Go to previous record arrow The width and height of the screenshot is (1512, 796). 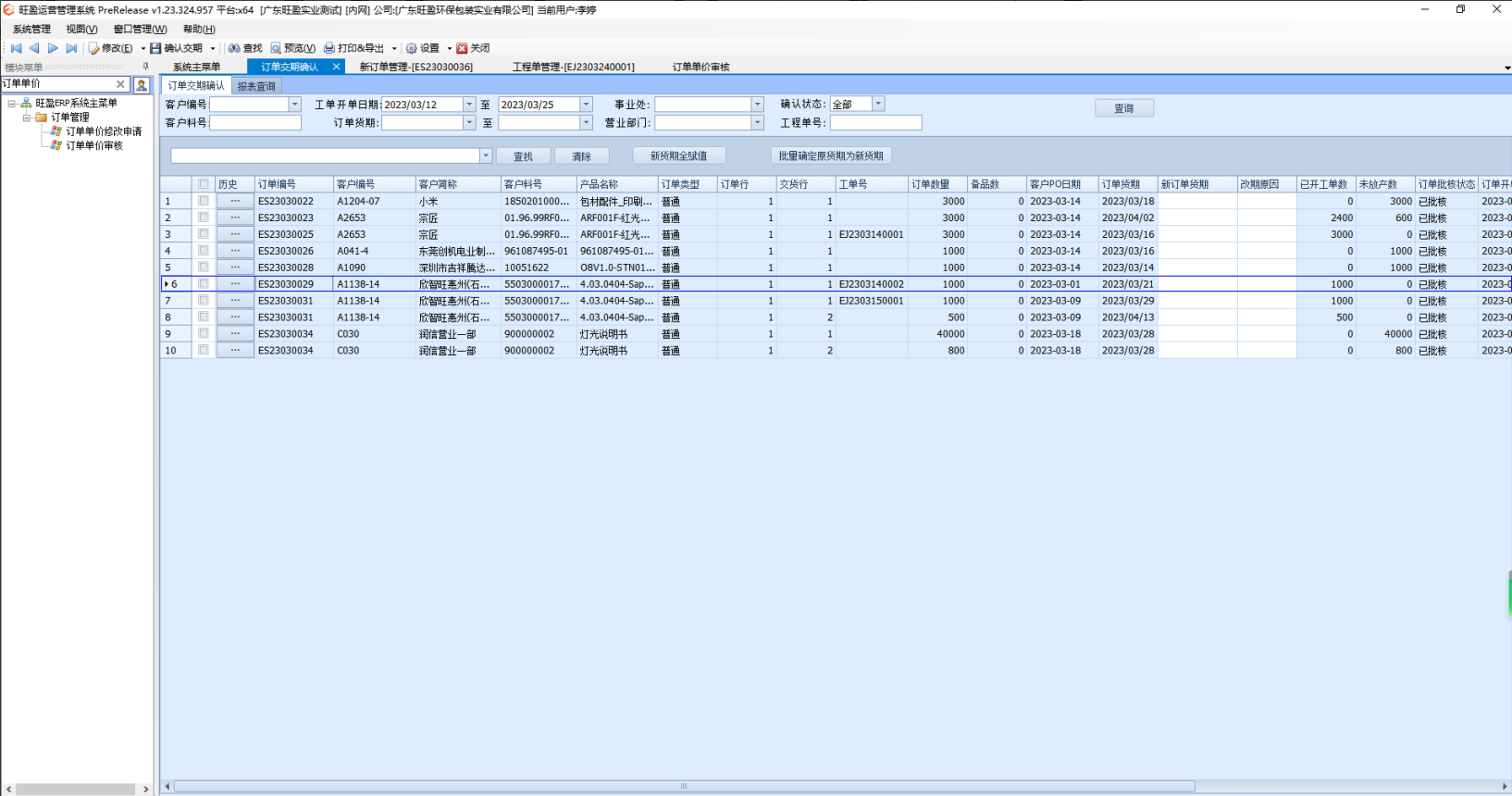point(34,48)
